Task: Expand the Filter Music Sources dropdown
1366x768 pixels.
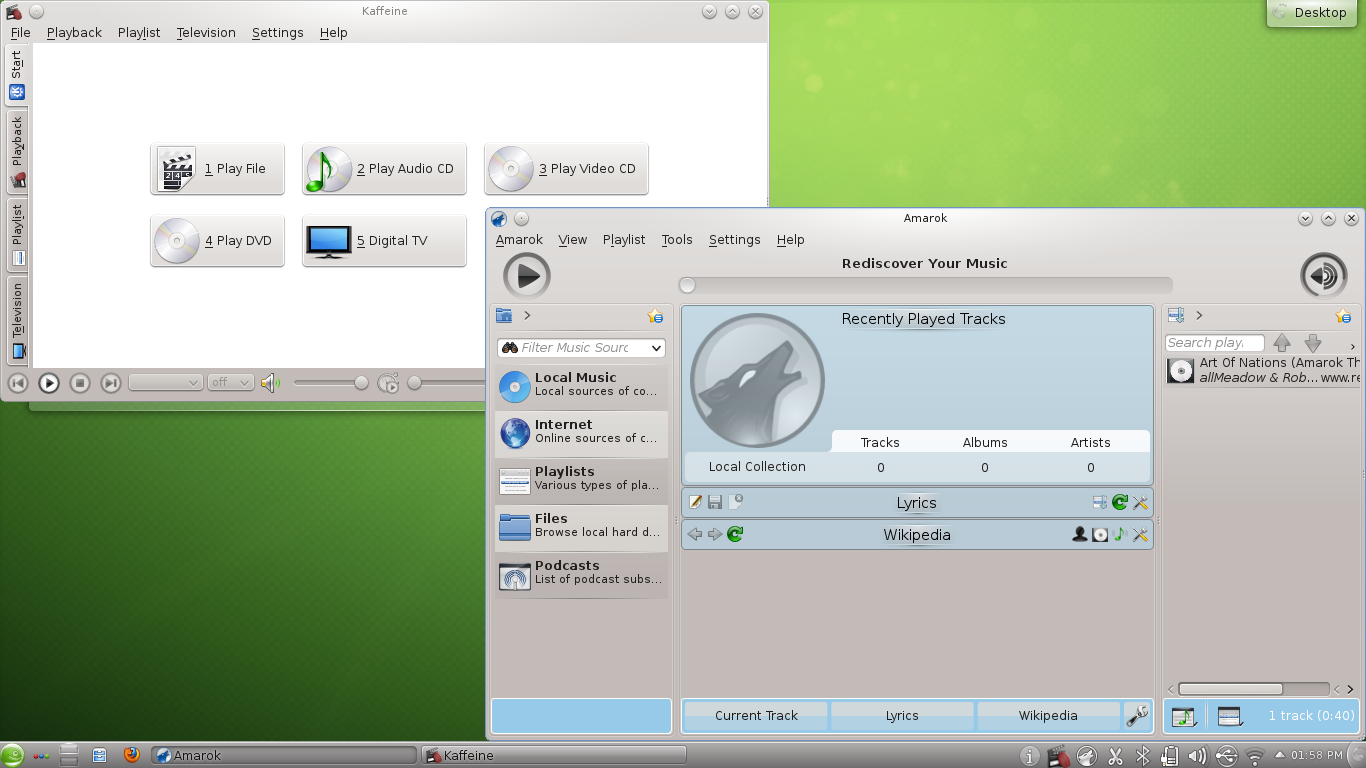Action: tap(656, 348)
